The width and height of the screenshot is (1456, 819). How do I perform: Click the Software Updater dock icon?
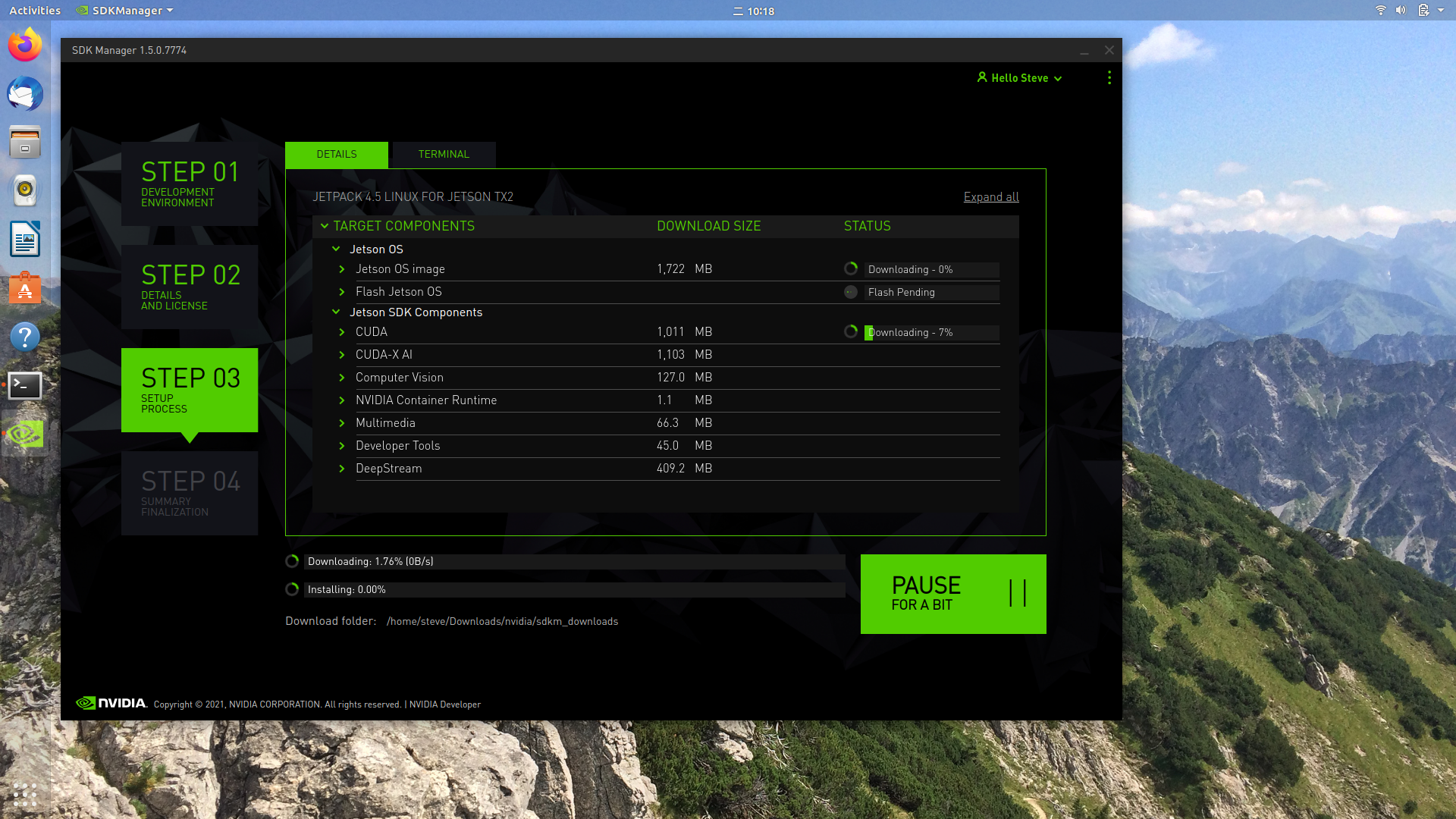pos(25,288)
